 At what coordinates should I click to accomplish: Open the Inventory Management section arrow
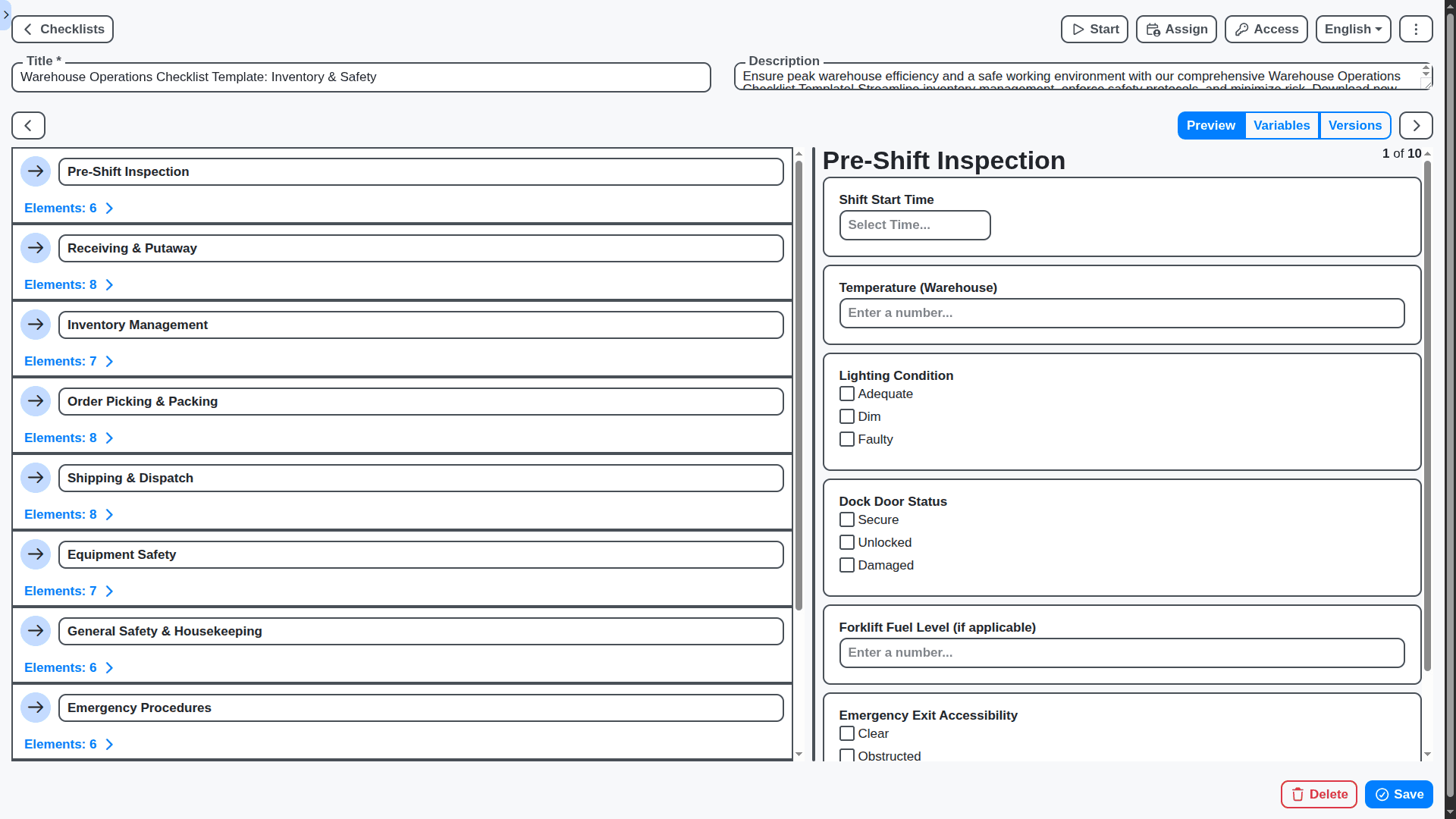[36, 325]
